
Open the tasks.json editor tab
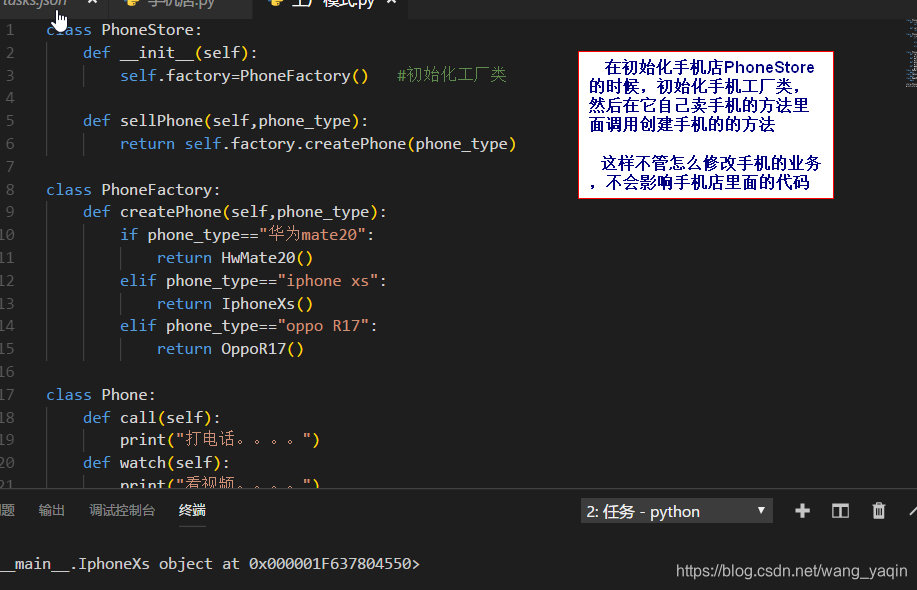[34, 3]
